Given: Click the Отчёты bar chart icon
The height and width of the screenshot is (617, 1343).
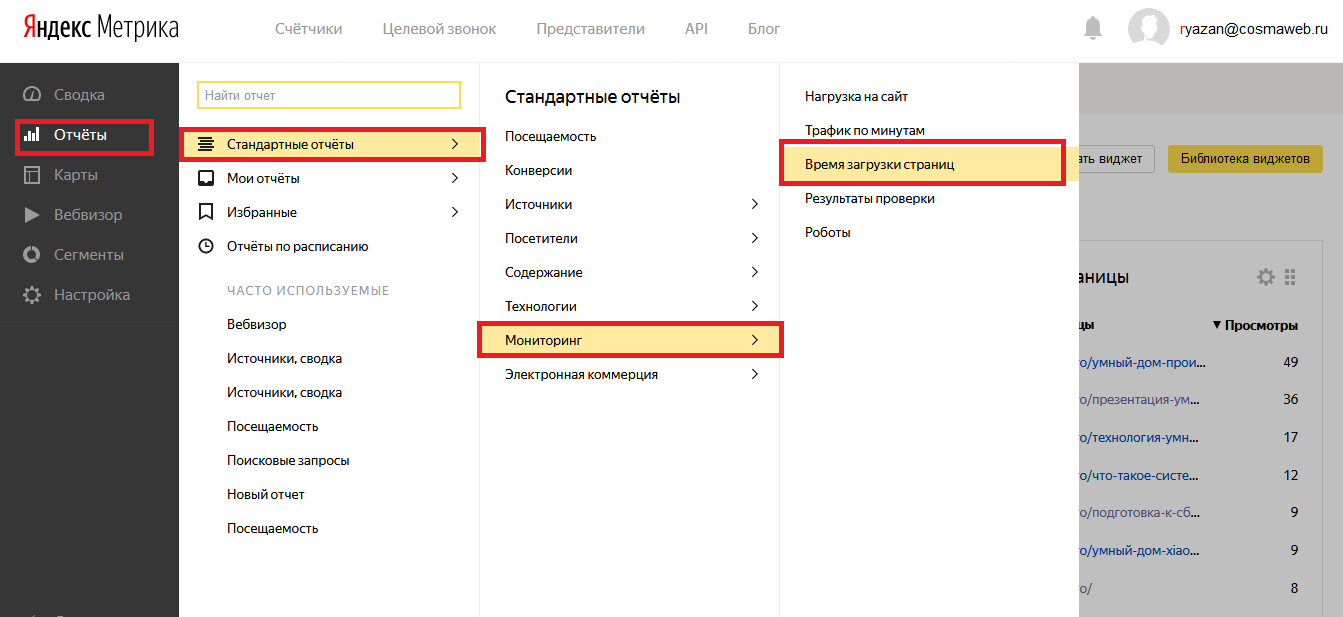Looking at the screenshot, I should [33, 135].
